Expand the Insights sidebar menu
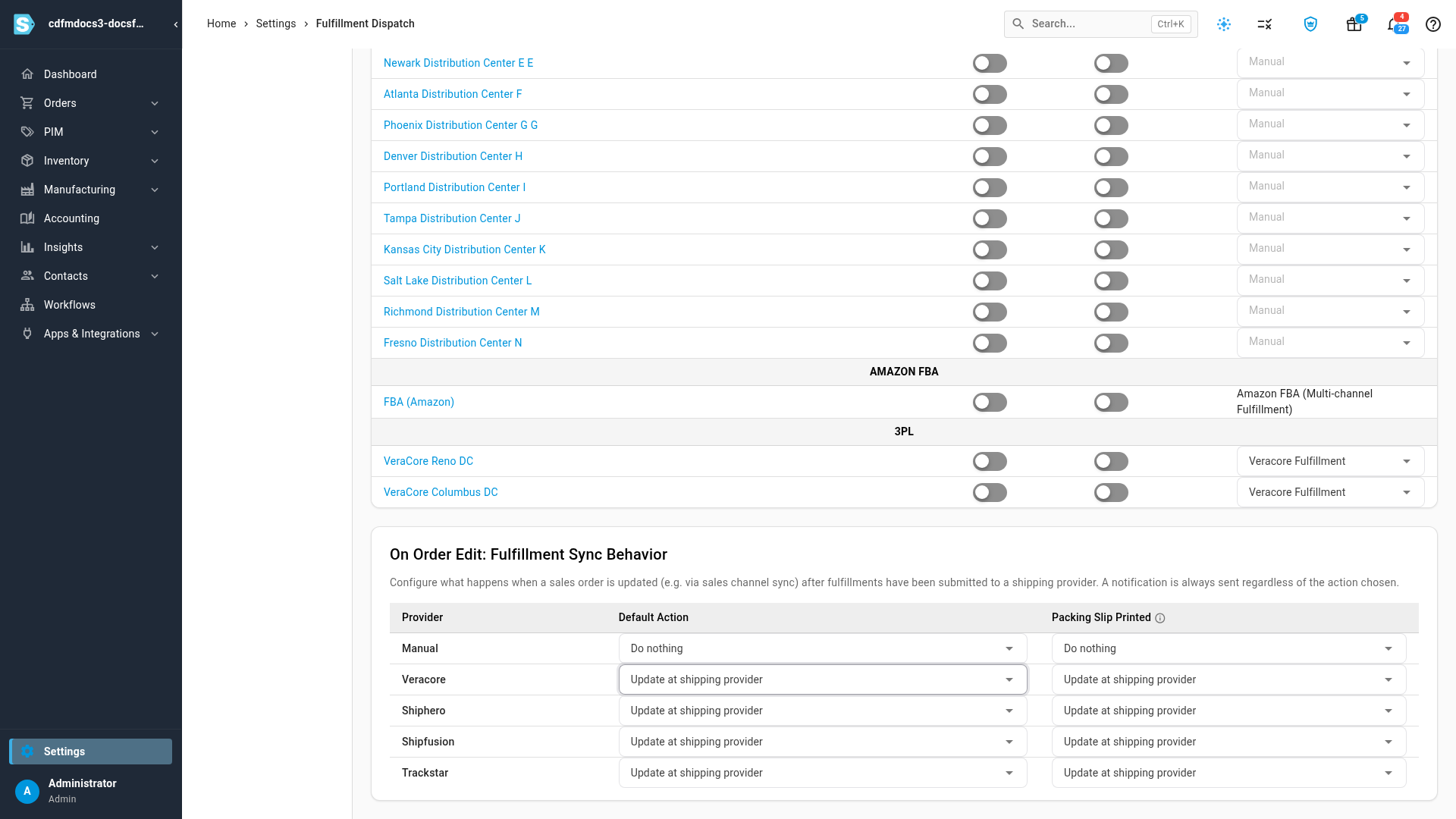This screenshot has width=1456, height=819. [155, 247]
